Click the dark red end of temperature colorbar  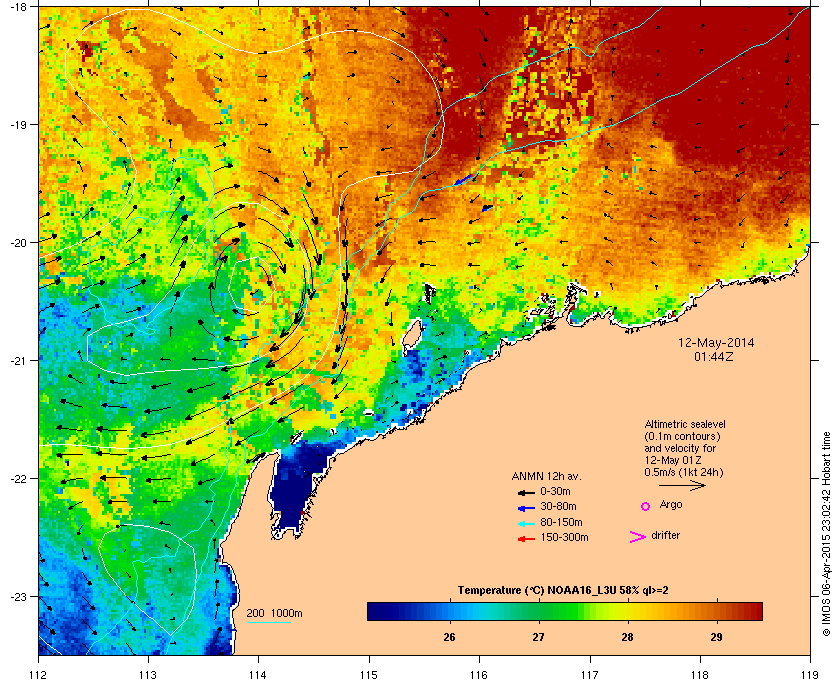[754, 611]
